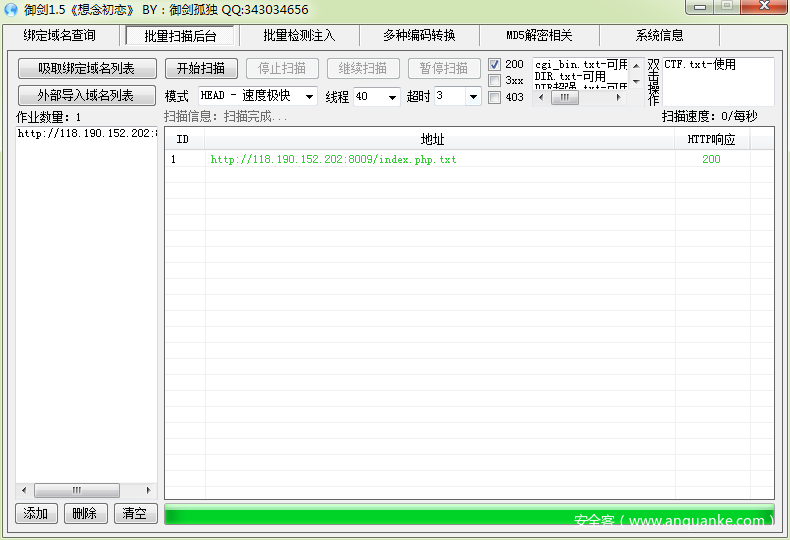Open the MD5解密相关 tab
Image resolution: width=790 pixels, height=540 pixels.
pyautogui.click(x=539, y=36)
